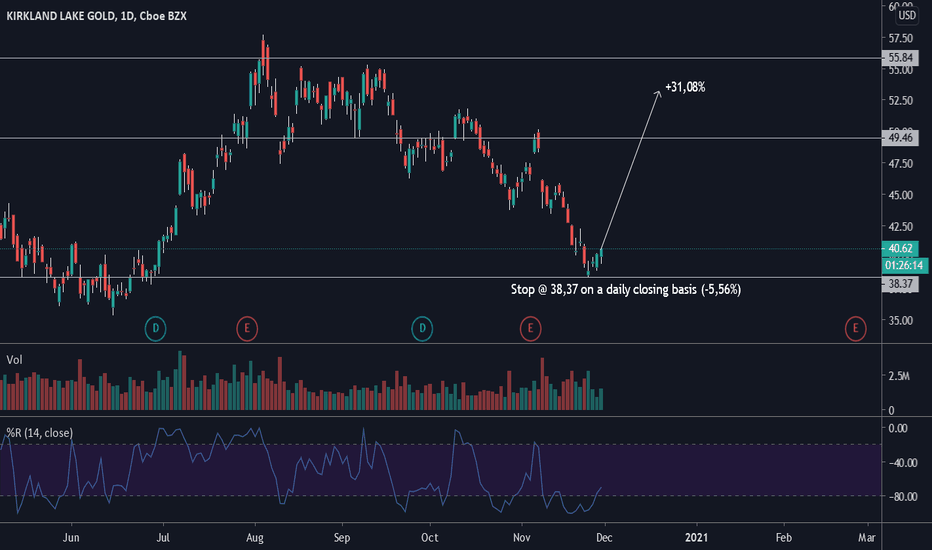Click the 35.00 price axis label
The width and height of the screenshot is (932, 550).
(900, 320)
